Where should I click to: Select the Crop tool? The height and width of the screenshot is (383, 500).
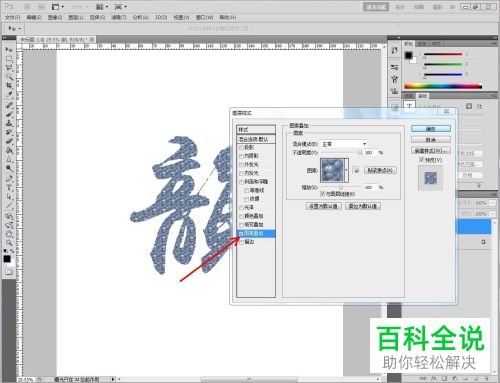9,86
